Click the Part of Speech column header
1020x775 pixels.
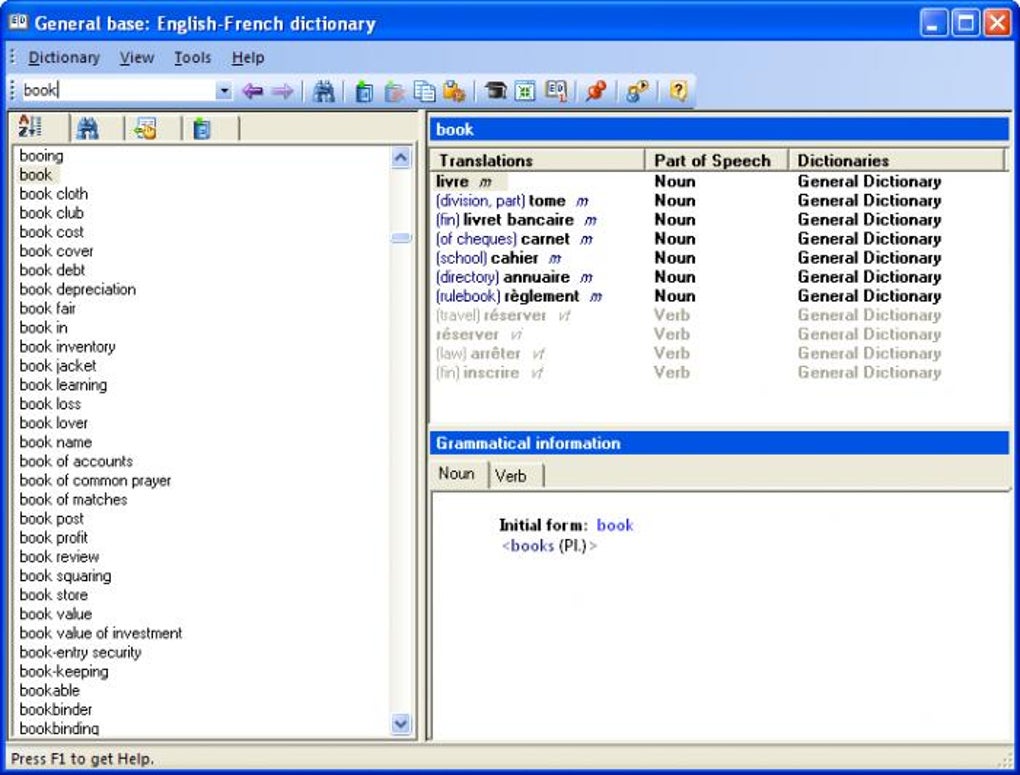click(x=716, y=161)
